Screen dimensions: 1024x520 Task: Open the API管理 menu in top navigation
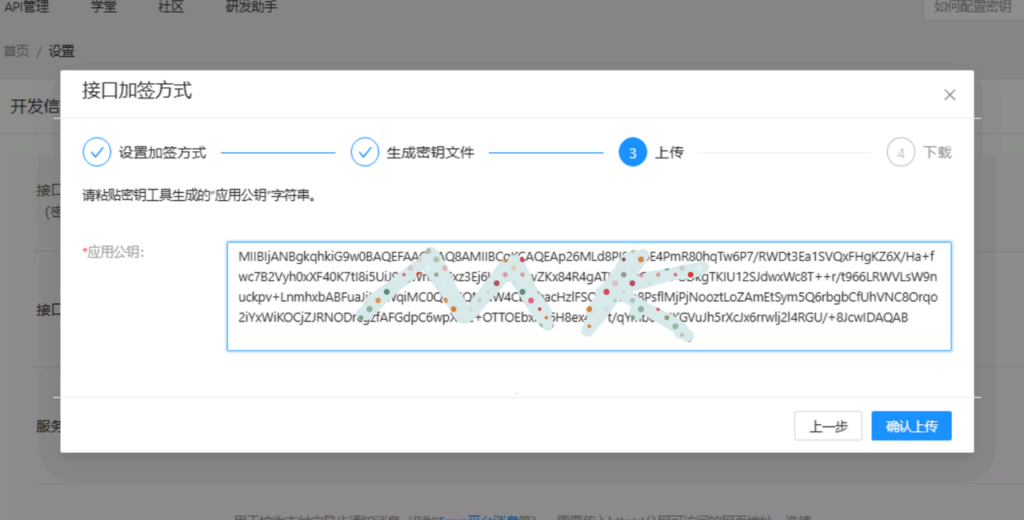[27, 7]
